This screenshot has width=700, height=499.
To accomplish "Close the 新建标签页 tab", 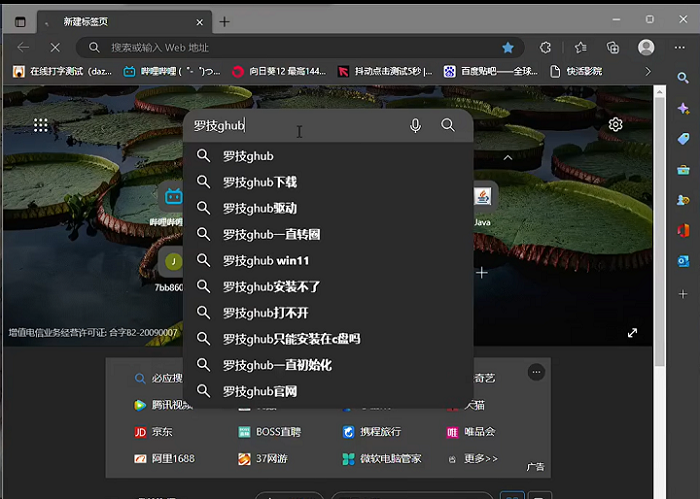I will 200,22.
